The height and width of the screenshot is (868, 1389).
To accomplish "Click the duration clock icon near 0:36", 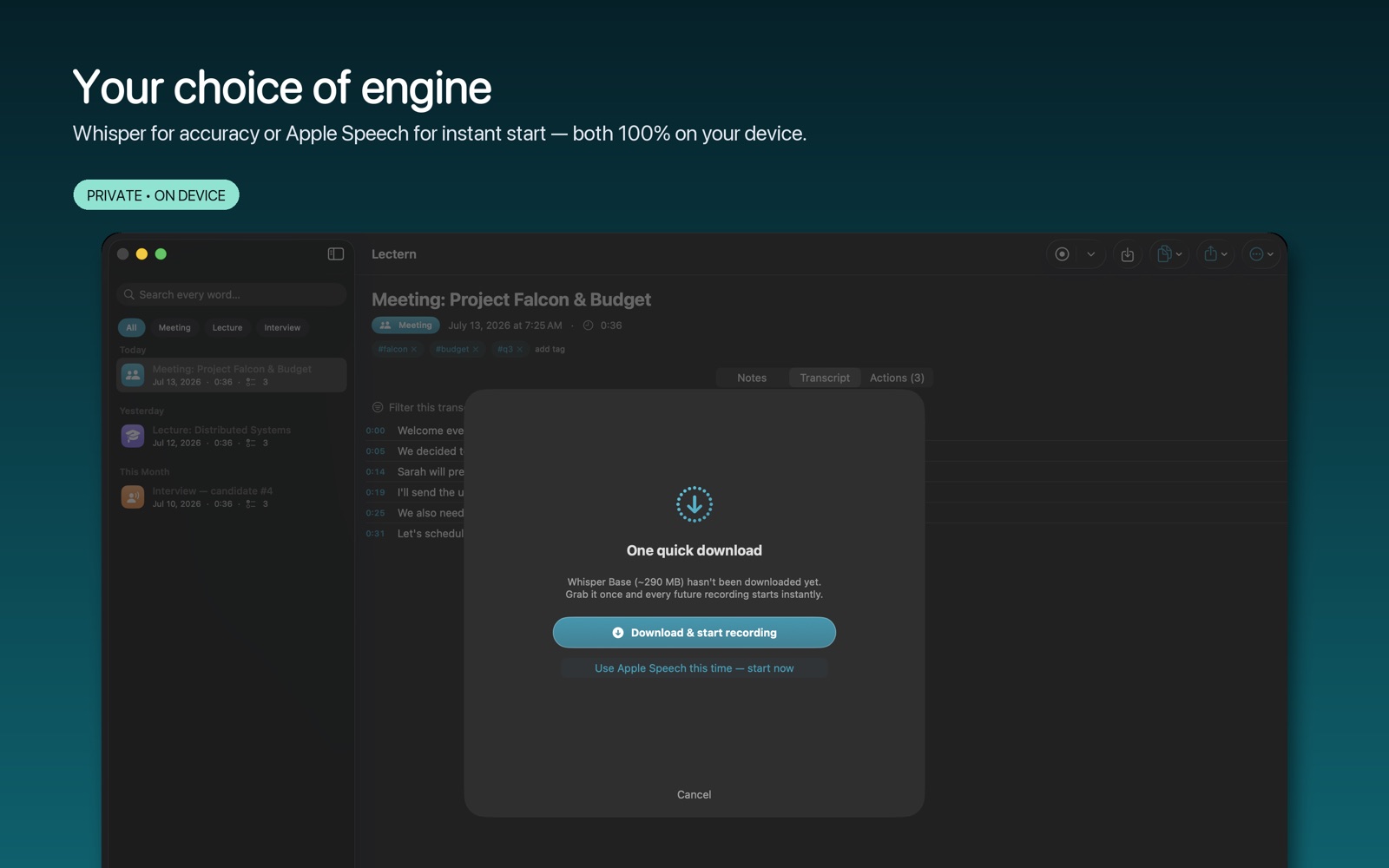I will pyautogui.click(x=588, y=325).
